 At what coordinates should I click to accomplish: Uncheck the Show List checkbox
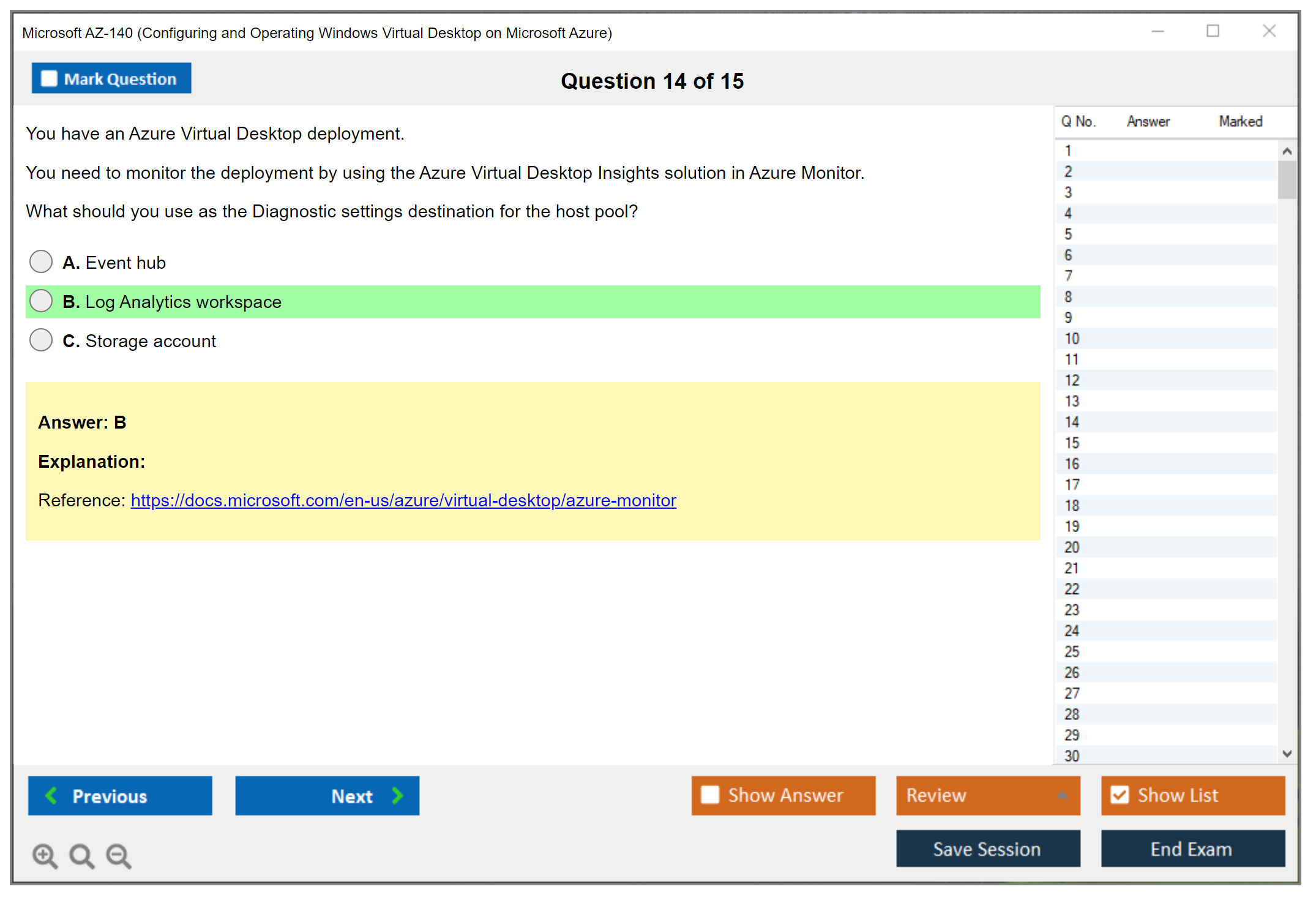point(1120,795)
